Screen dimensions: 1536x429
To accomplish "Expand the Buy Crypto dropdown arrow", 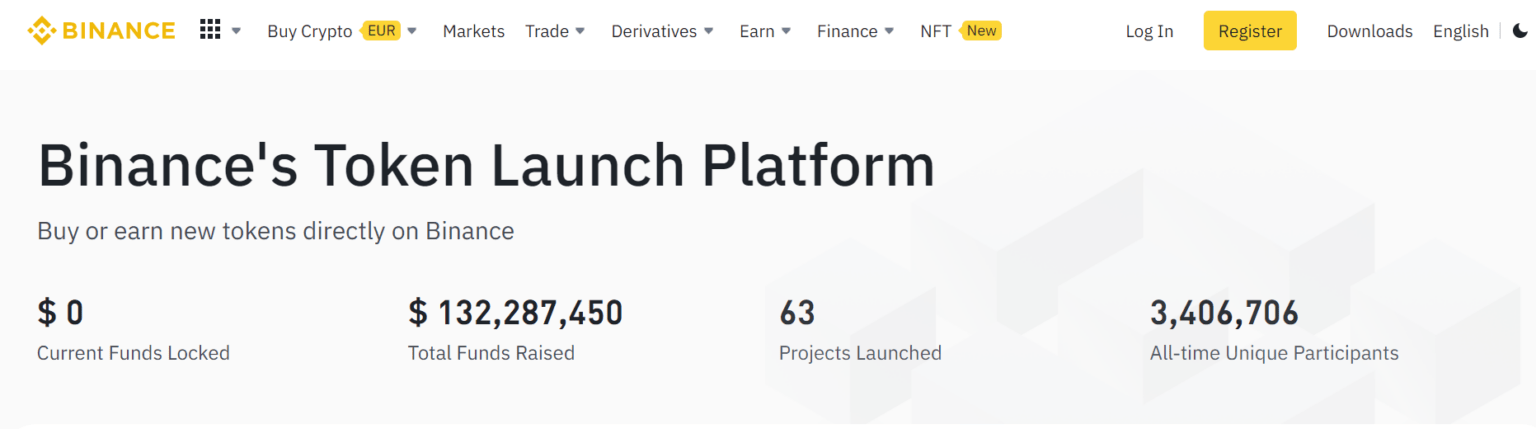I will click(412, 31).
